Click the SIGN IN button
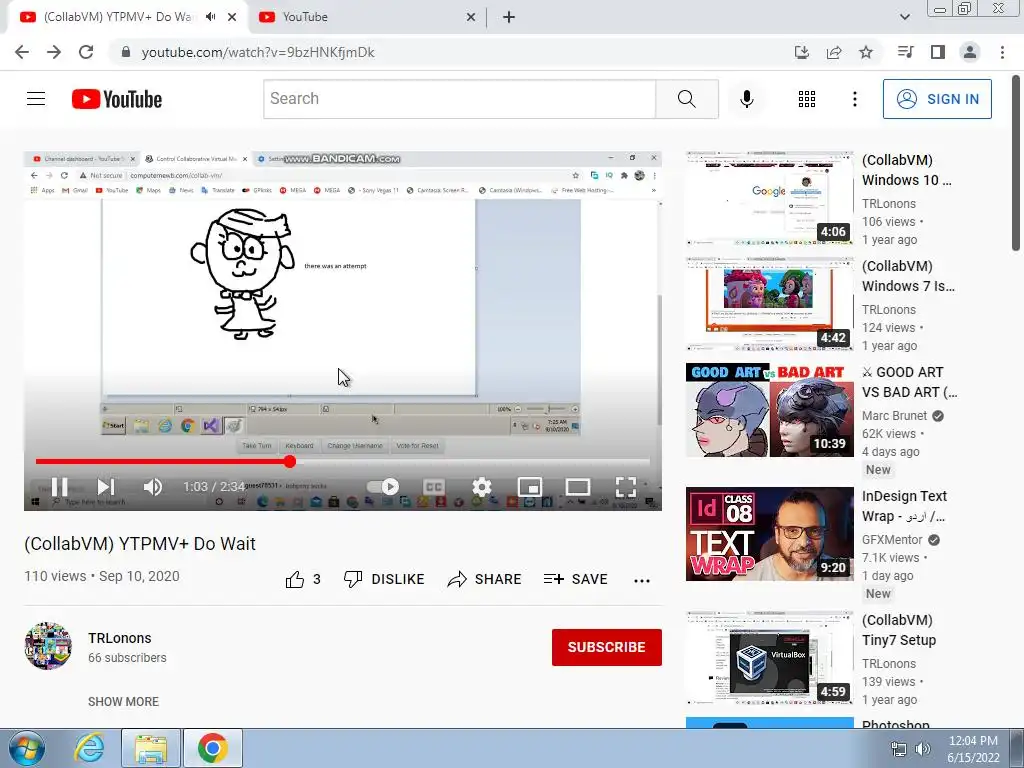 coord(937,99)
